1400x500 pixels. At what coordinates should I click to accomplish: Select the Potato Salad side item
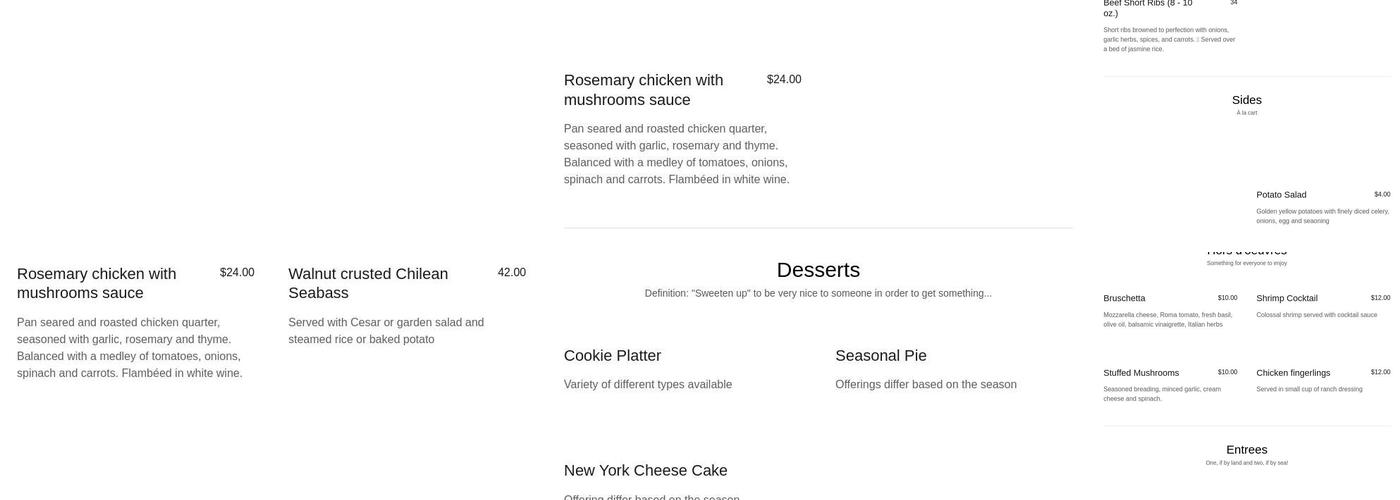point(1281,195)
